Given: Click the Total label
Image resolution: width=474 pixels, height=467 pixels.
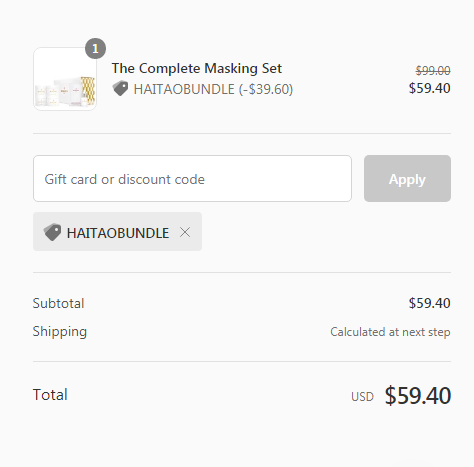Looking at the screenshot, I should pyautogui.click(x=50, y=395).
